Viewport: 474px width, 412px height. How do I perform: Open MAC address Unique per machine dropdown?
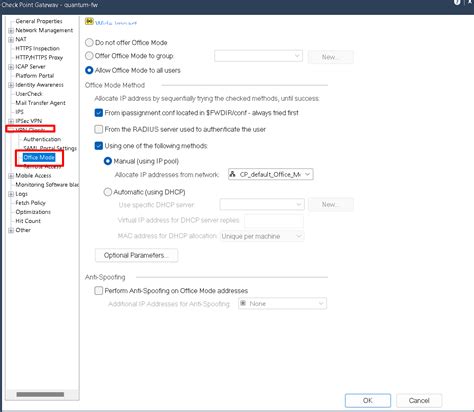click(x=262, y=236)
